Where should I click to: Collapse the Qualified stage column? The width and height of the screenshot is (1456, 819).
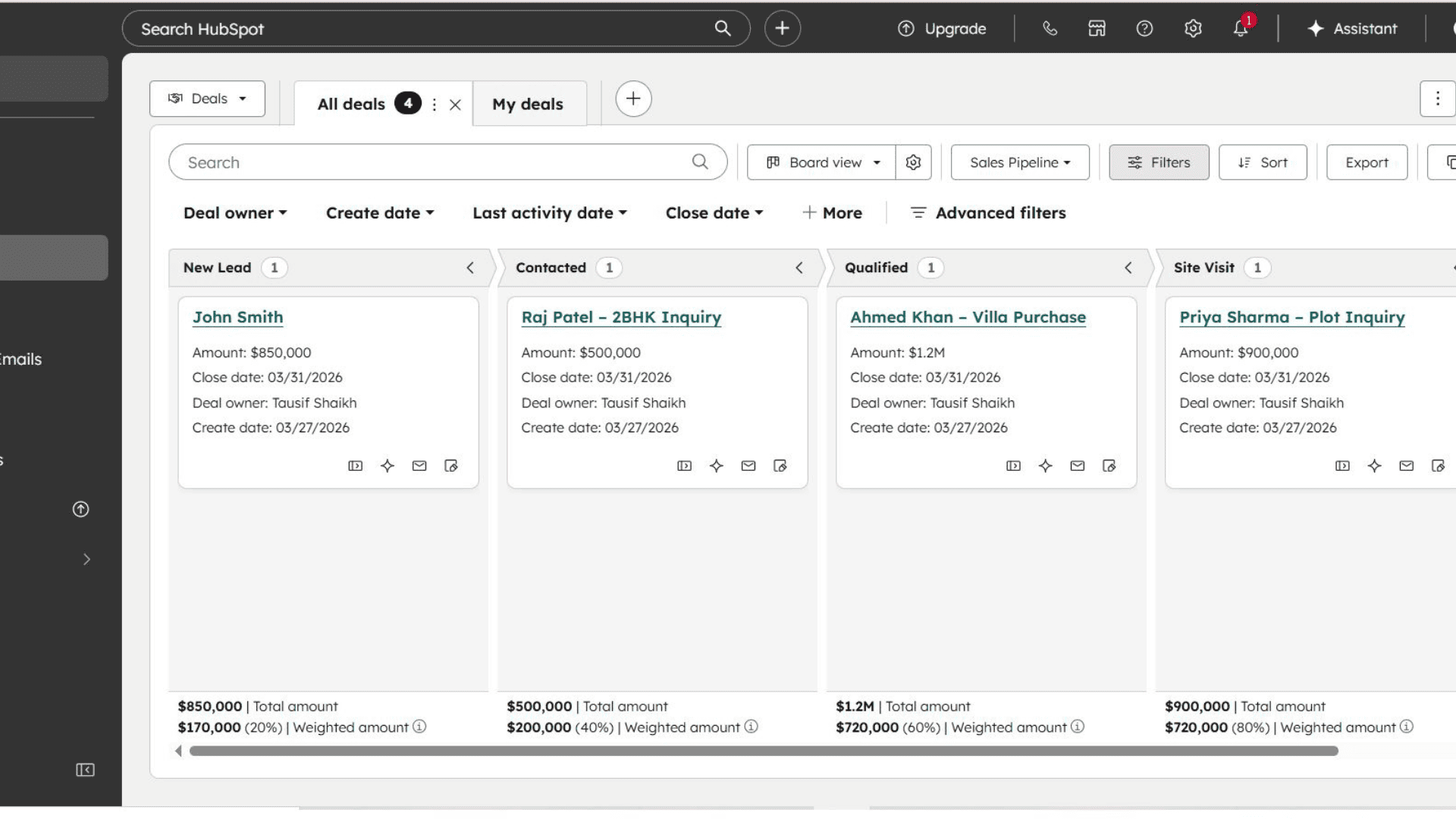(1128, 268)
